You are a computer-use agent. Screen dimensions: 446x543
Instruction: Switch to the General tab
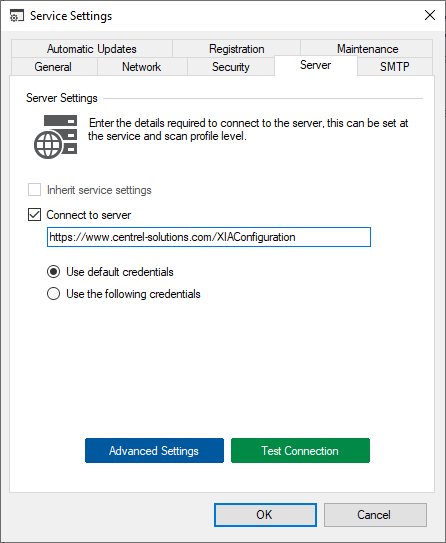(53, 66)
